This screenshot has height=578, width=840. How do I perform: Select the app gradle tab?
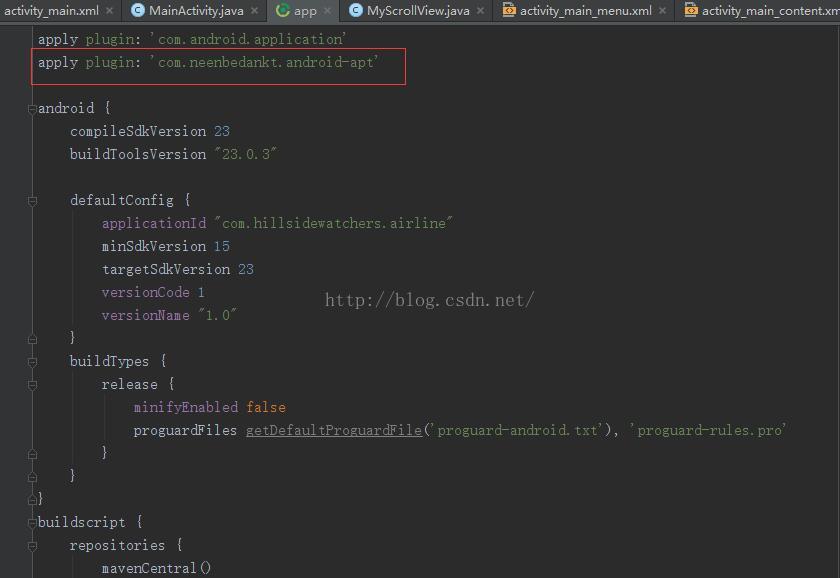click(x=305, y=11)
